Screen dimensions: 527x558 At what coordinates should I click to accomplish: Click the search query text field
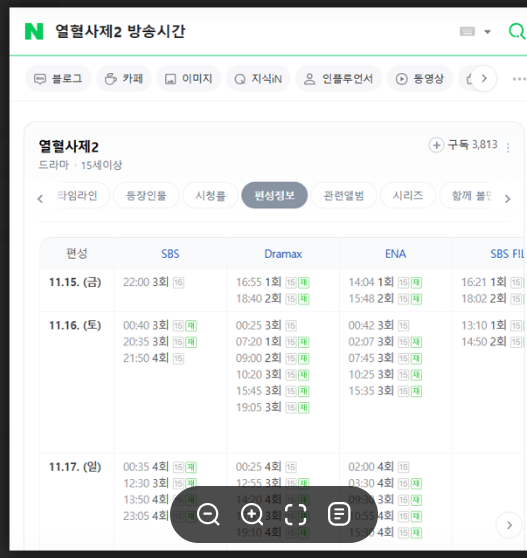pos(120,31)
